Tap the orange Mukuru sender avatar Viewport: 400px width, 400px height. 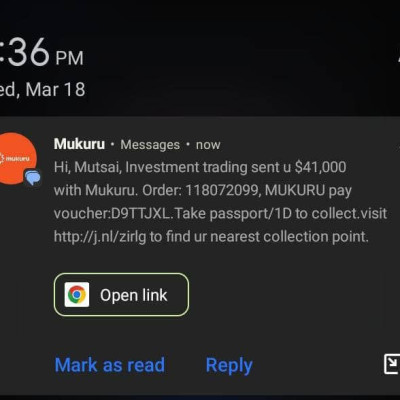pyautogui.click(x=15, y=159)
